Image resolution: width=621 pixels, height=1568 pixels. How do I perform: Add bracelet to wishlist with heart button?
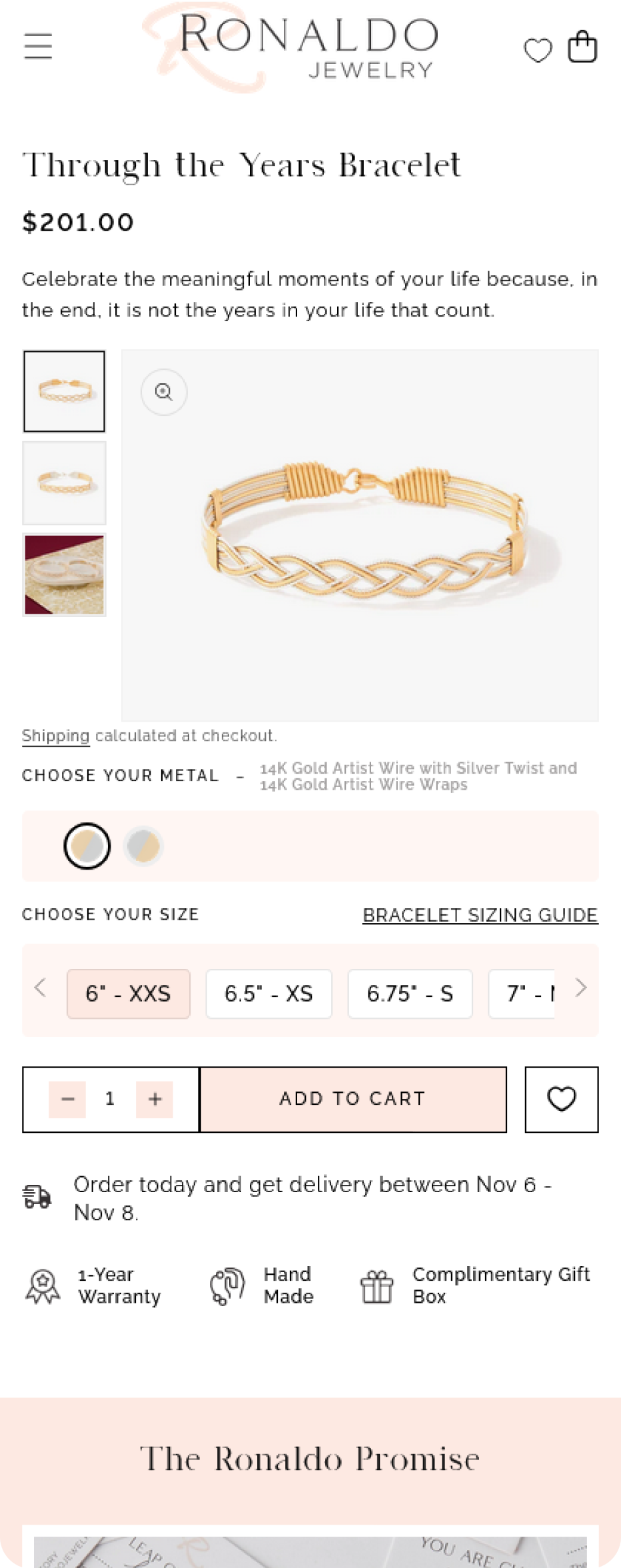point(561,1099)
